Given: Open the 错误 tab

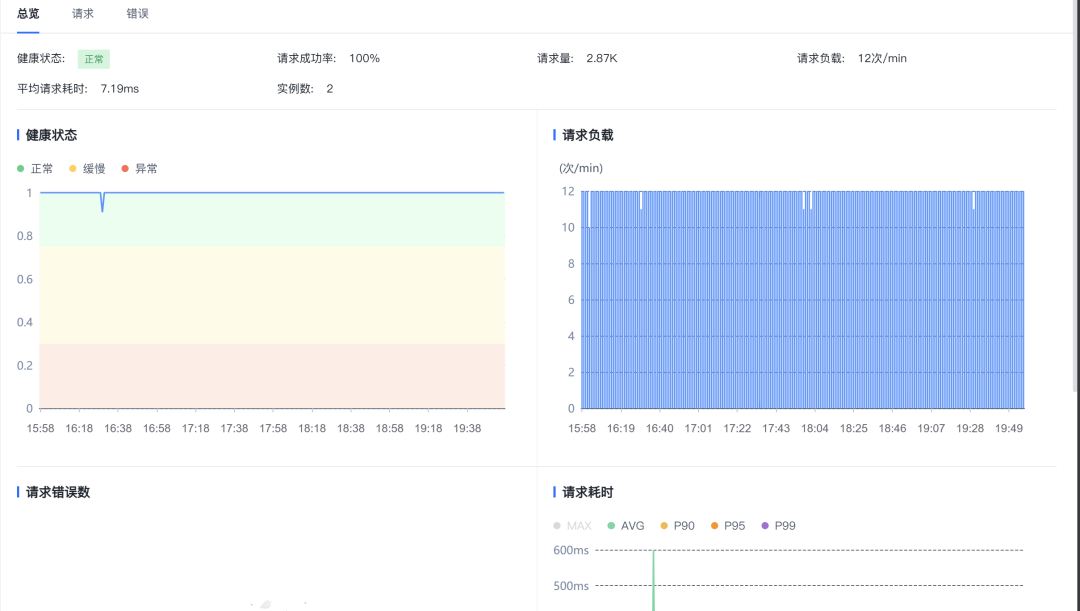Looking at the screenshot, I should click(137, 14).
